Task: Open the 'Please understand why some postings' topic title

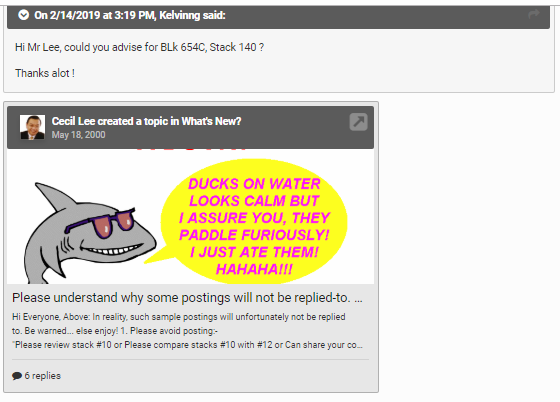Action: pos(188,298)
